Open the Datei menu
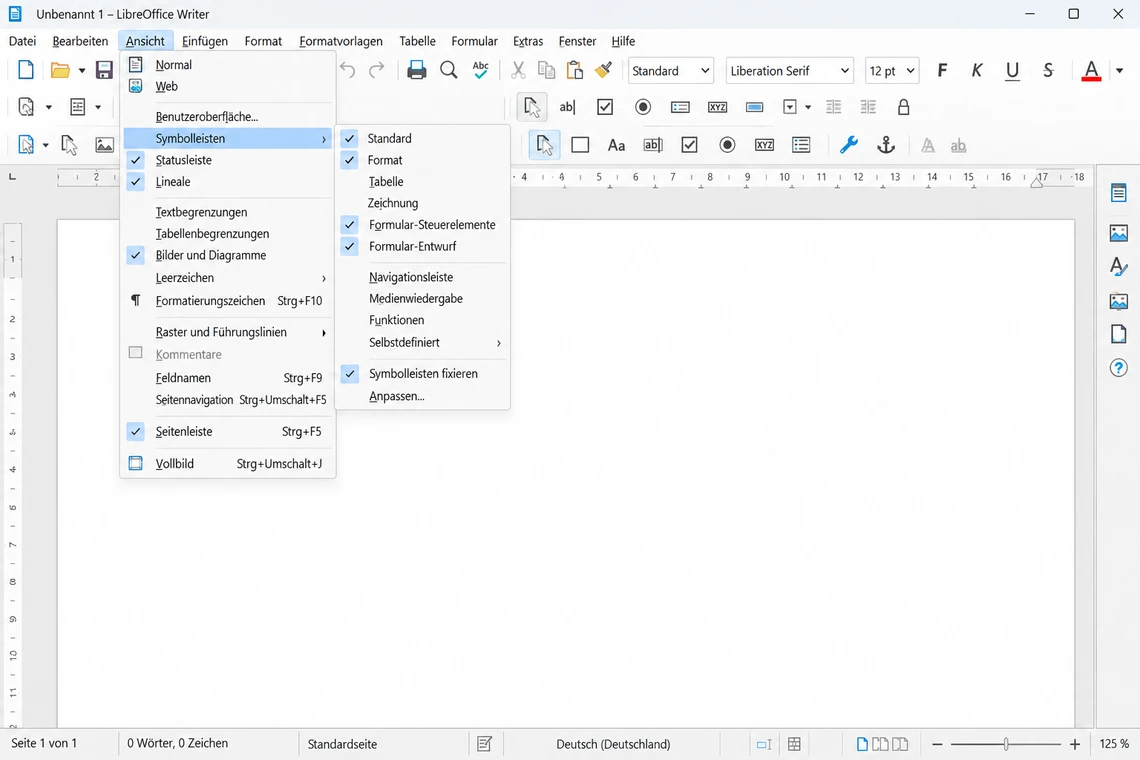 (23, 41)
